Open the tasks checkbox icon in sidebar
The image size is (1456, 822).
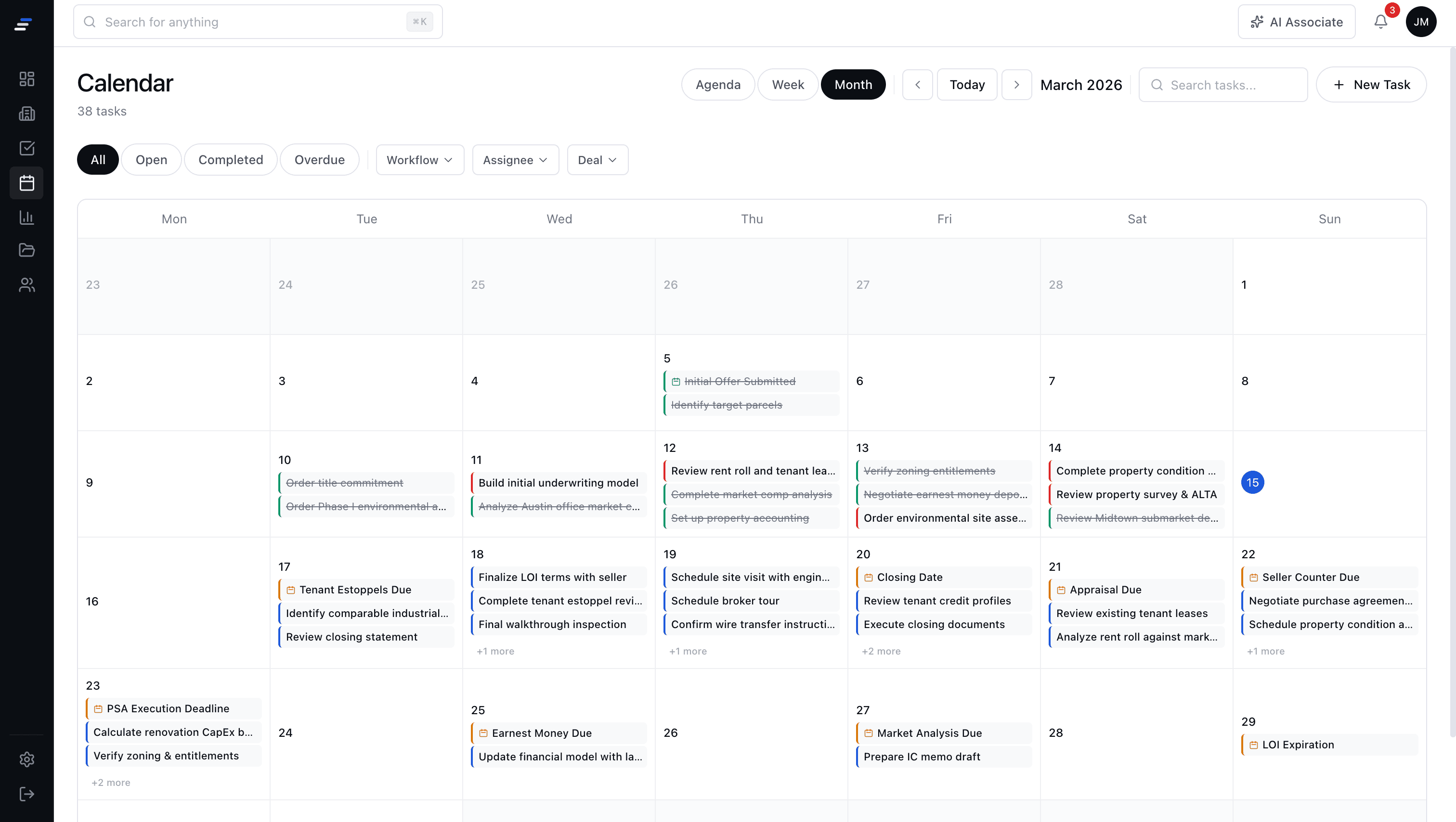(x=26, y=148)
